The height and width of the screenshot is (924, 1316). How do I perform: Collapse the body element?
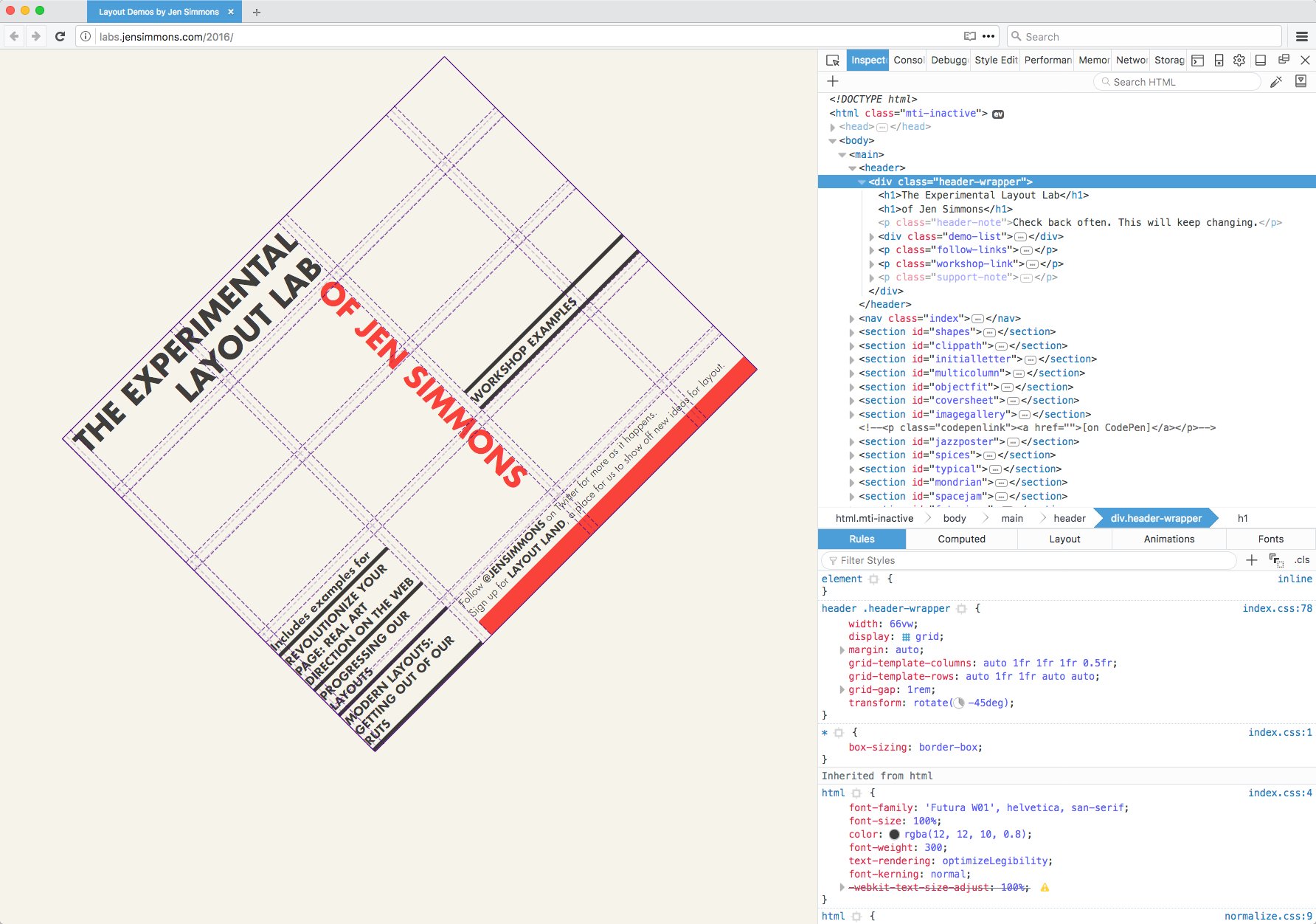(832, 141)
